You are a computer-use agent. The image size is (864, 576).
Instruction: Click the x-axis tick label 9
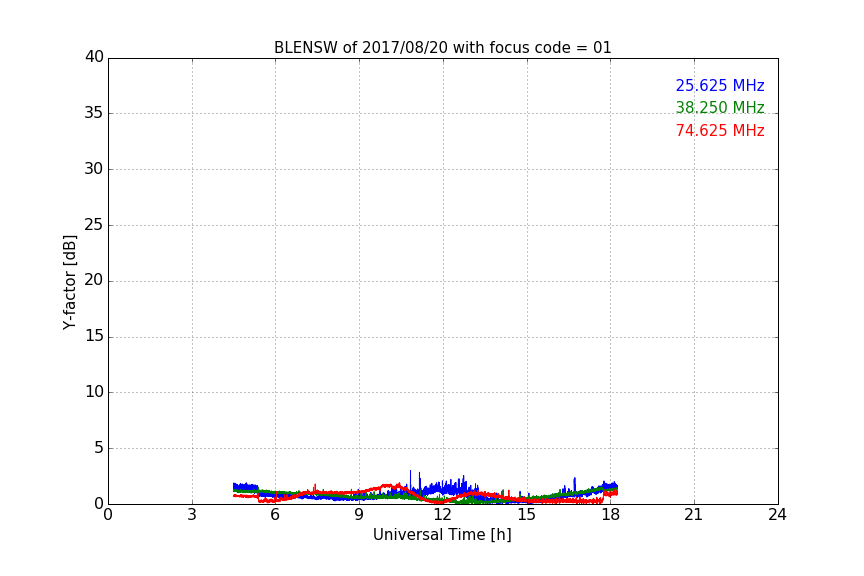coord(359,515)
